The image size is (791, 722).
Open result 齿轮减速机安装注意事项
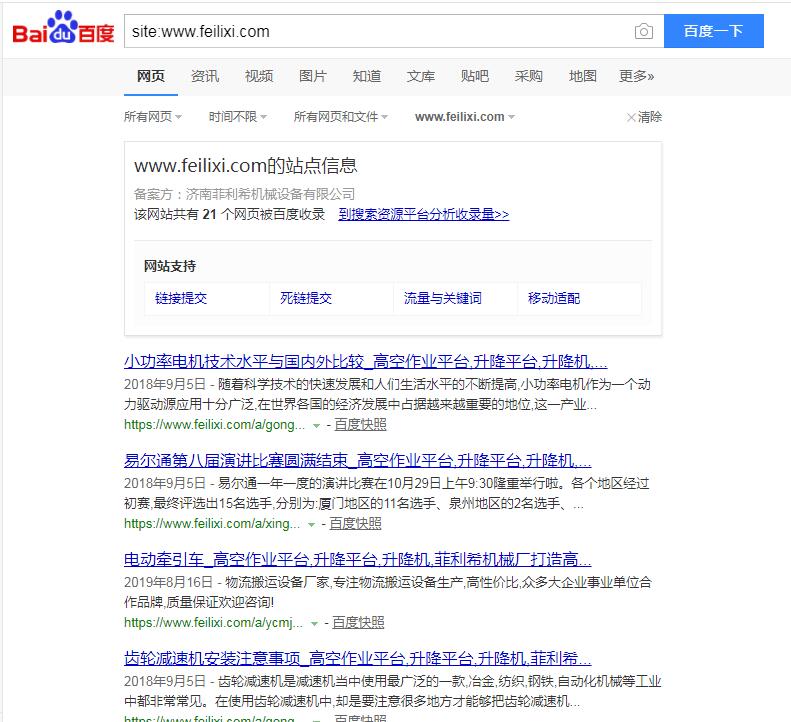(x=358, y=658)
